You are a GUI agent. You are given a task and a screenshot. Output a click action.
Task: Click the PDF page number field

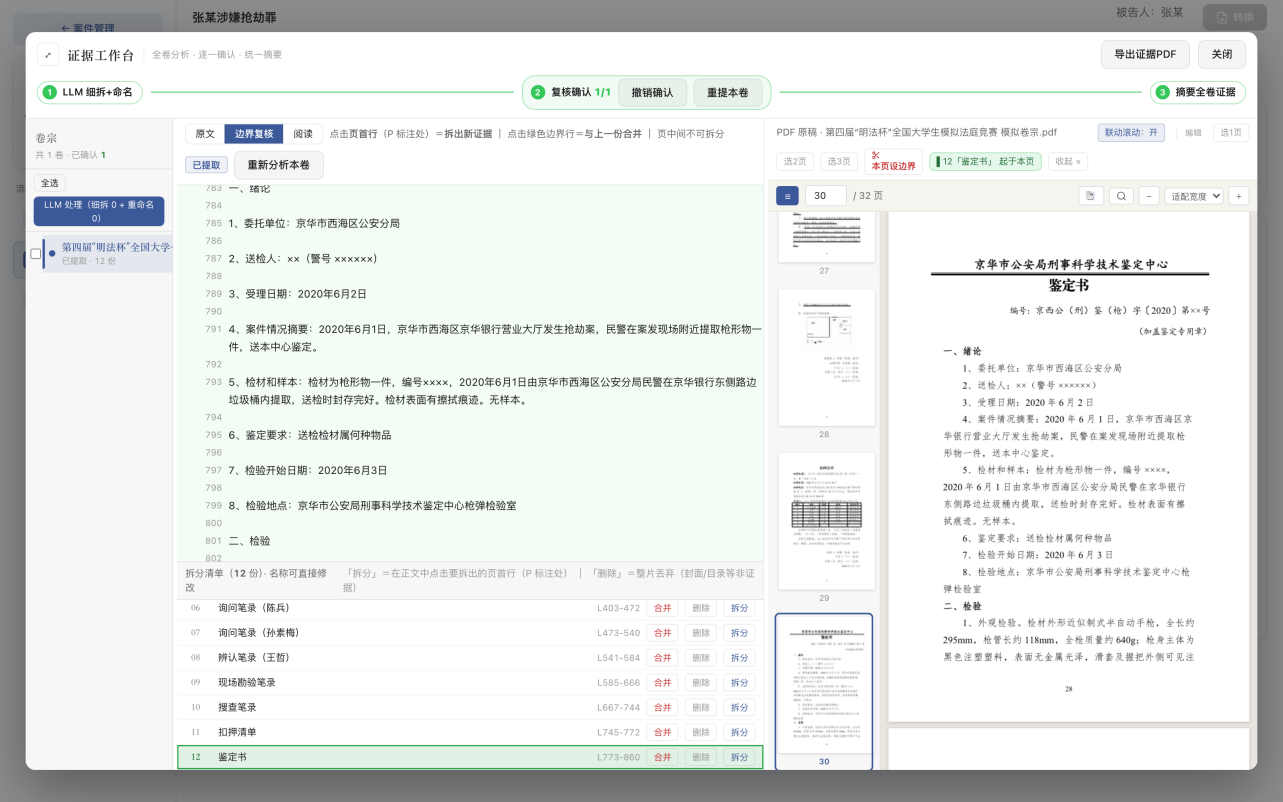[x=825, y=196]
